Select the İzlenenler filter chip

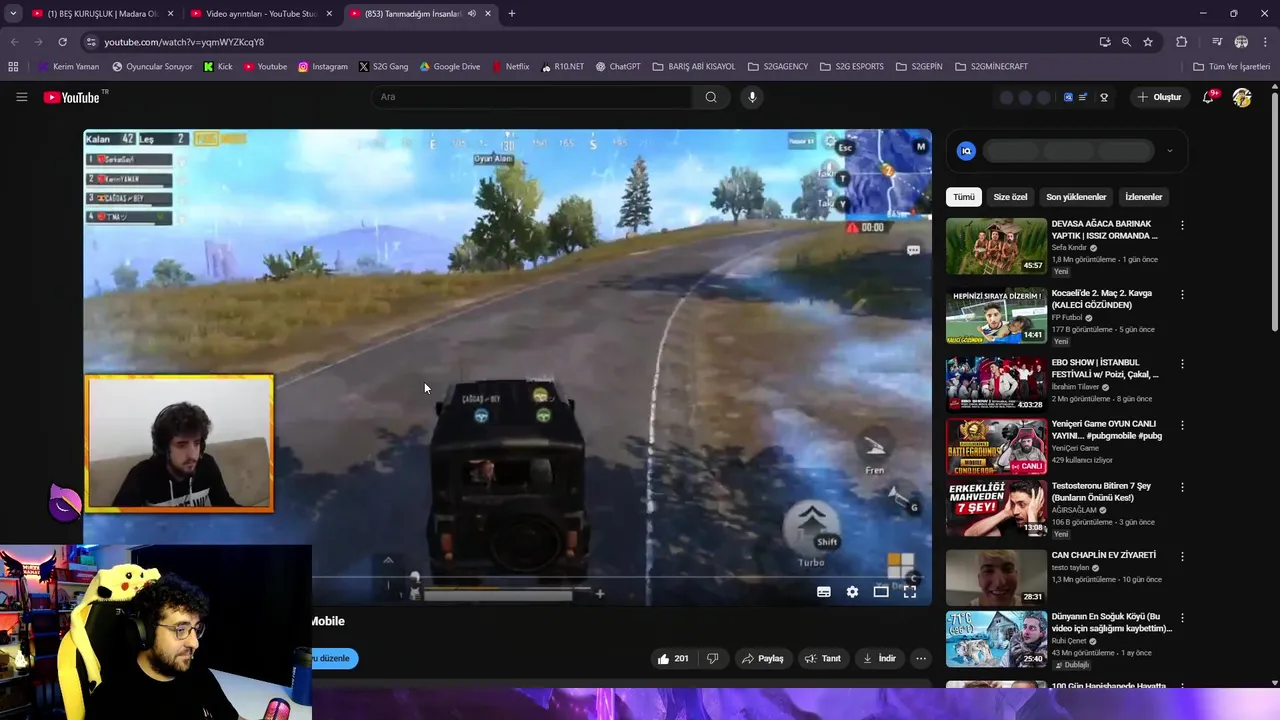pyautogui.click(x=1143, y=197)
